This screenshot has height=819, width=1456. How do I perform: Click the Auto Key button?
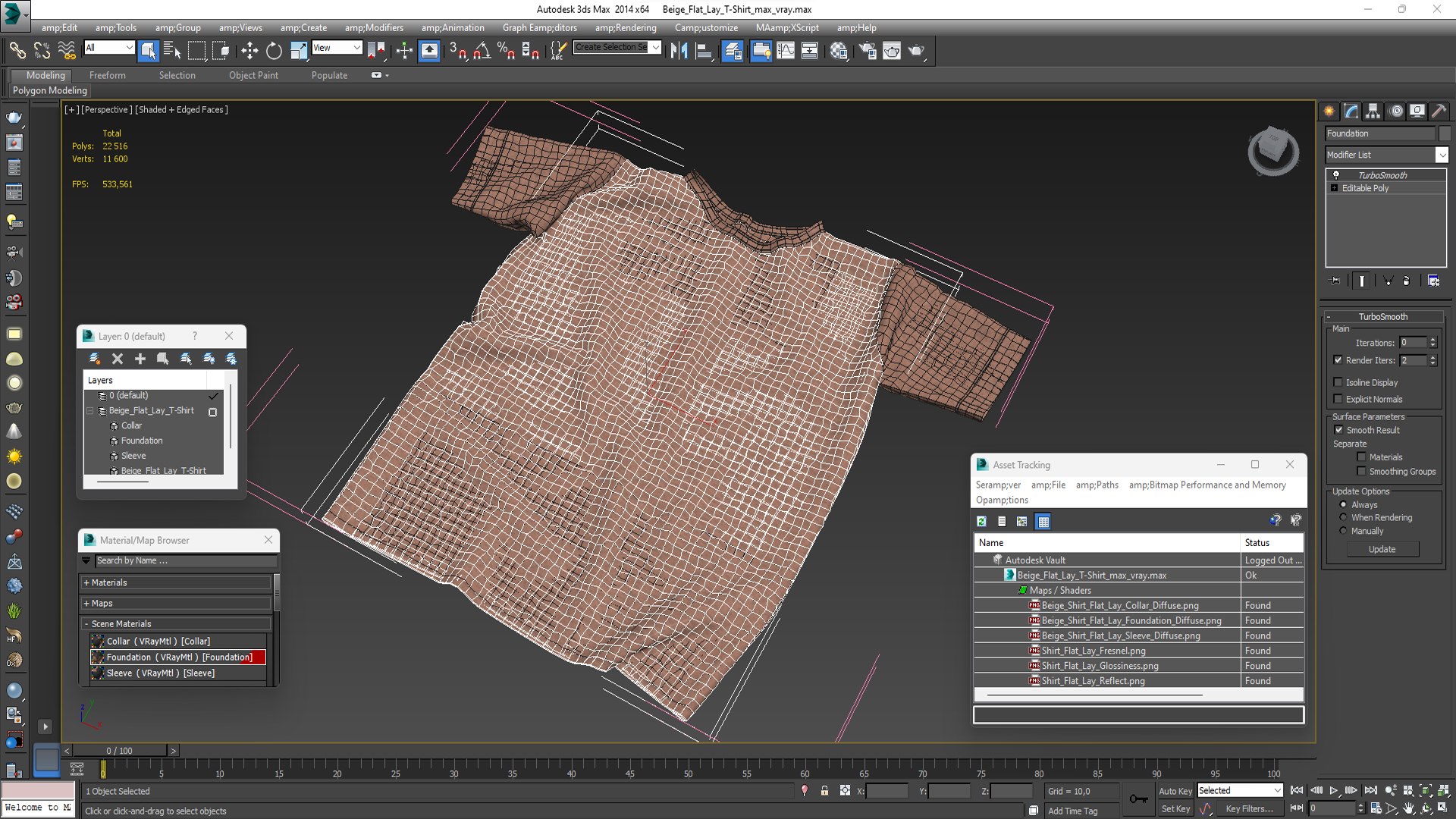tap(1175, 791)
